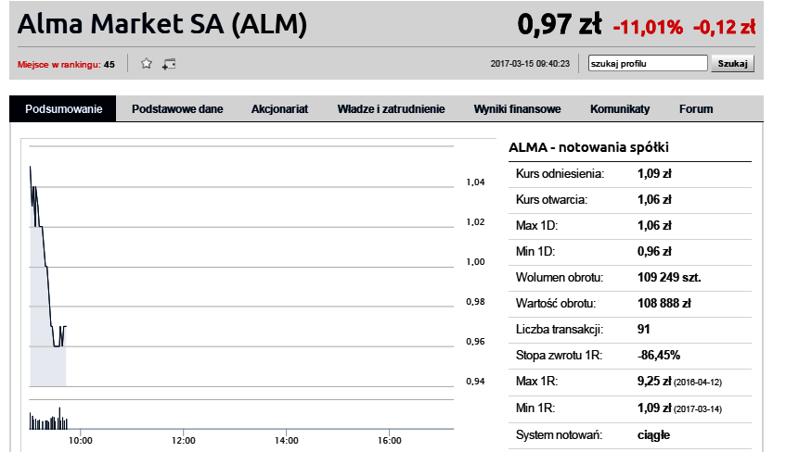Viewport: 786px width, 452px height.
Task: Open the Komunikaty tab
Action: point(620,109)
